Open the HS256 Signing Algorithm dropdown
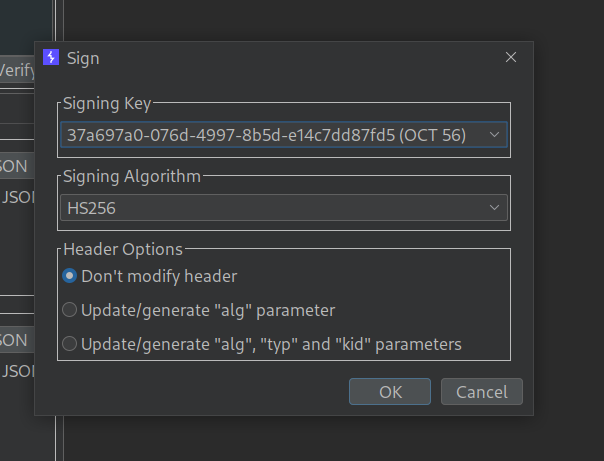The image size is (604, 461). click(270, 208)
